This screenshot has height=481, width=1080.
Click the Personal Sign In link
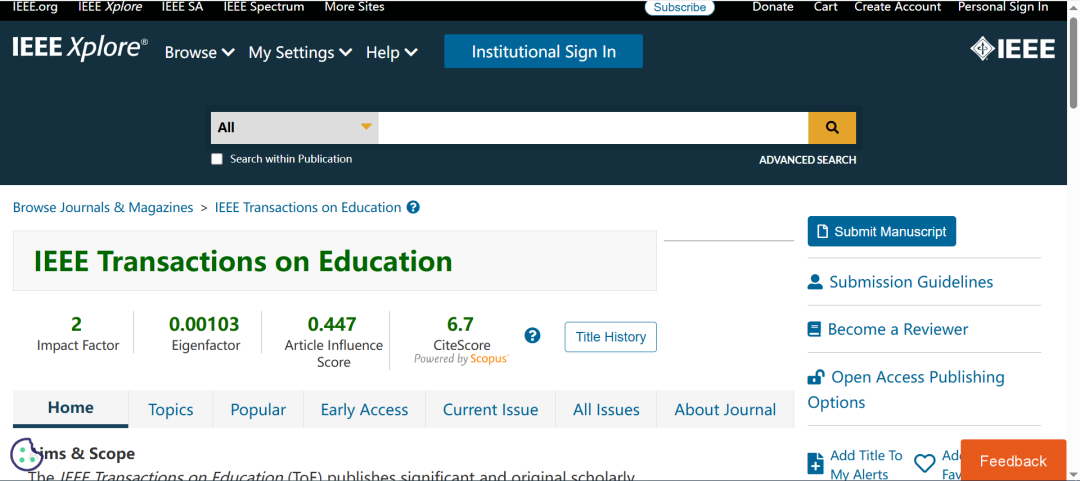tap(1003, 7)
